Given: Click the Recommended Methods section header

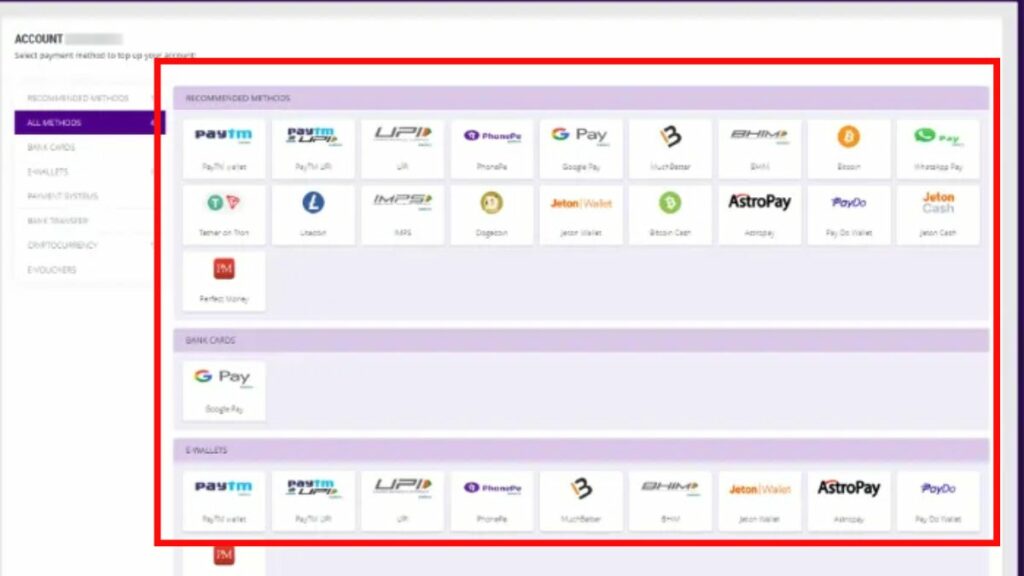Looking at the screenshot, I should tap(581, 98).
